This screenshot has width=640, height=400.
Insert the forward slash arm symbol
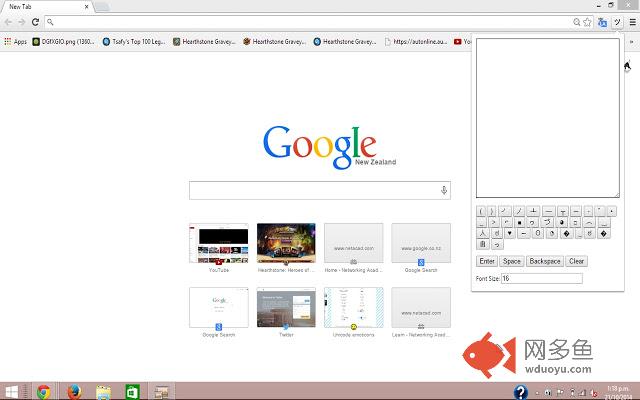519,211
